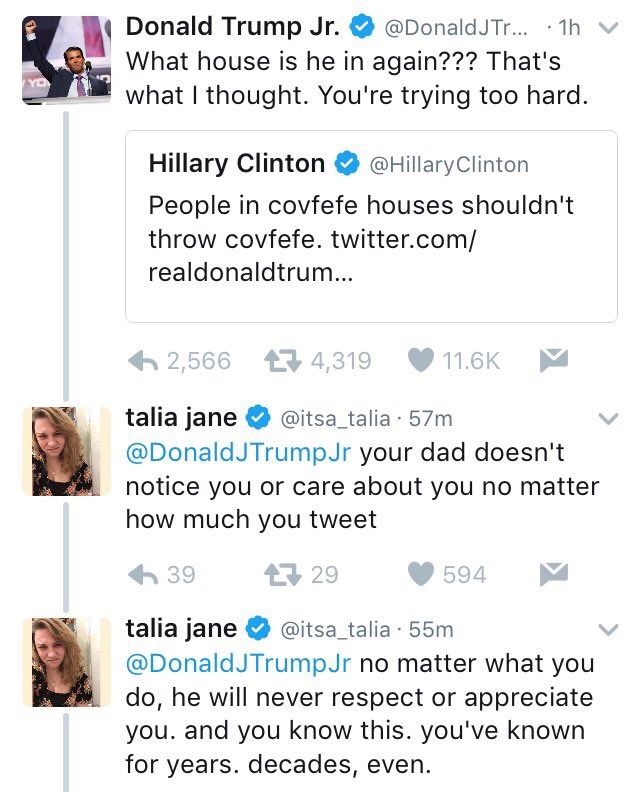
Task: Click the @itsa_talia handle on 55m tweet
Action: pyautogui.click(x=334, y=629)
